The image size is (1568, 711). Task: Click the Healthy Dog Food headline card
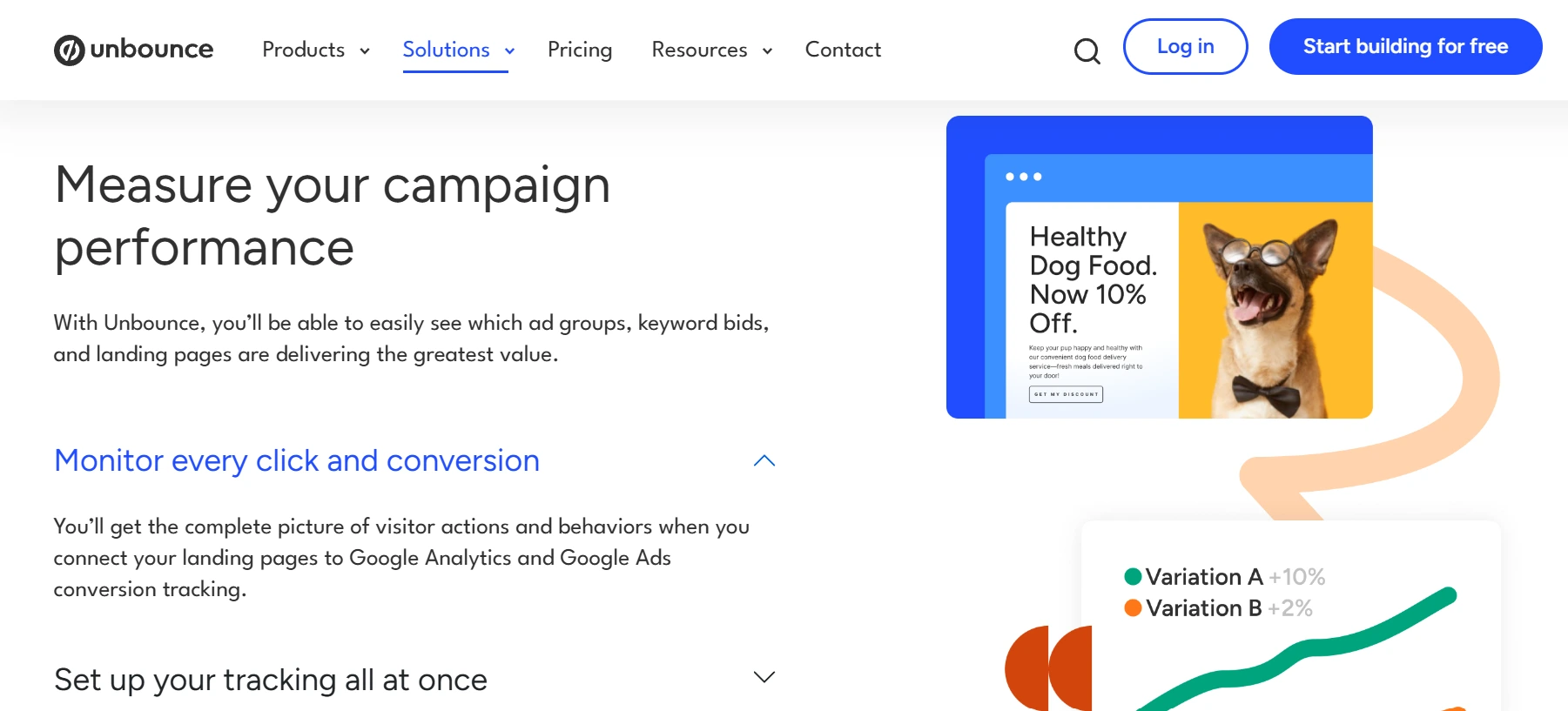tap(1093, 311)
